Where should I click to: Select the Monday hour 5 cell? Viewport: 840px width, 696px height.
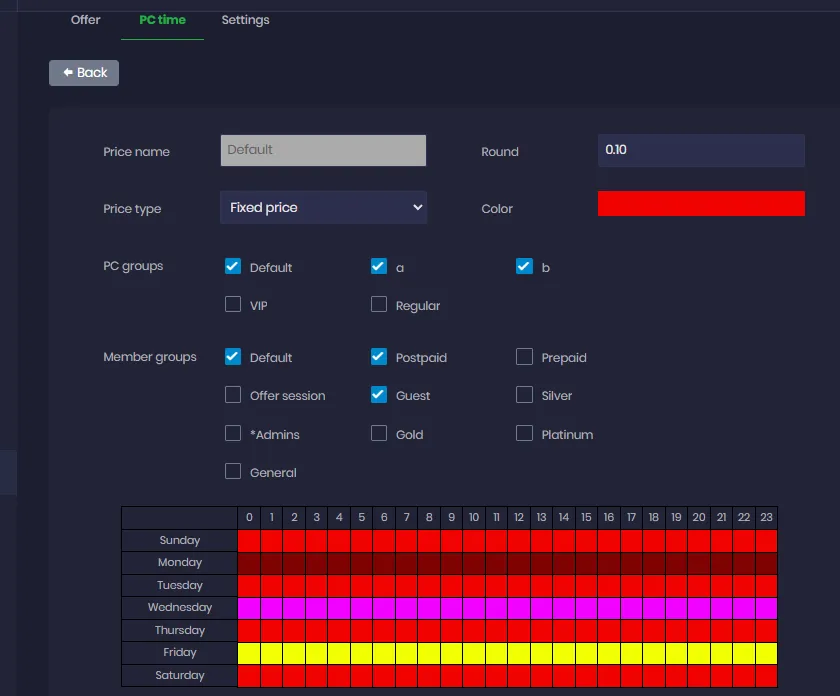pyautogui.click(x=362, y=563)
